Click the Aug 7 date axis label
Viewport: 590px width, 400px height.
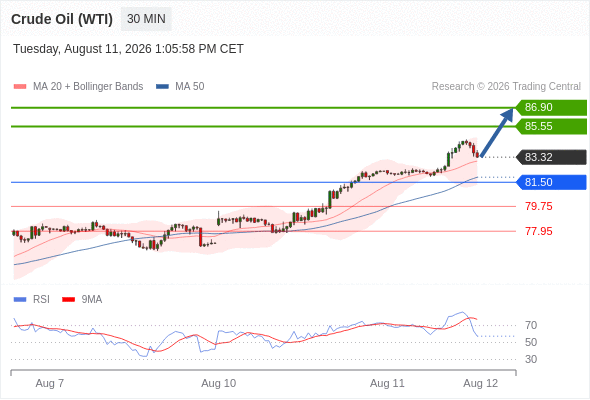[50, 383]
